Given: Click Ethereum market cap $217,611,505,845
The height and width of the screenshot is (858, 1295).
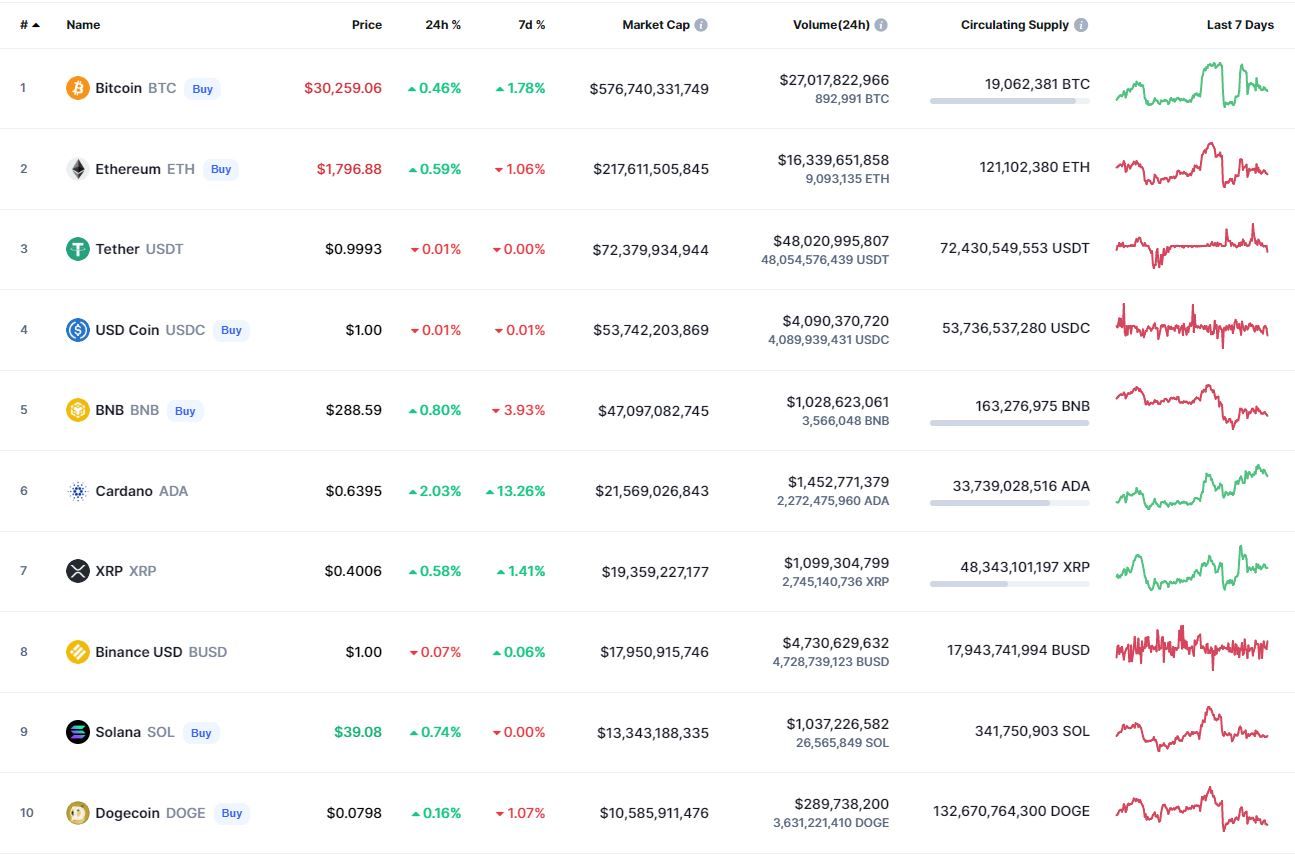Looking at the screenshot, I should (x=651, y=169).
